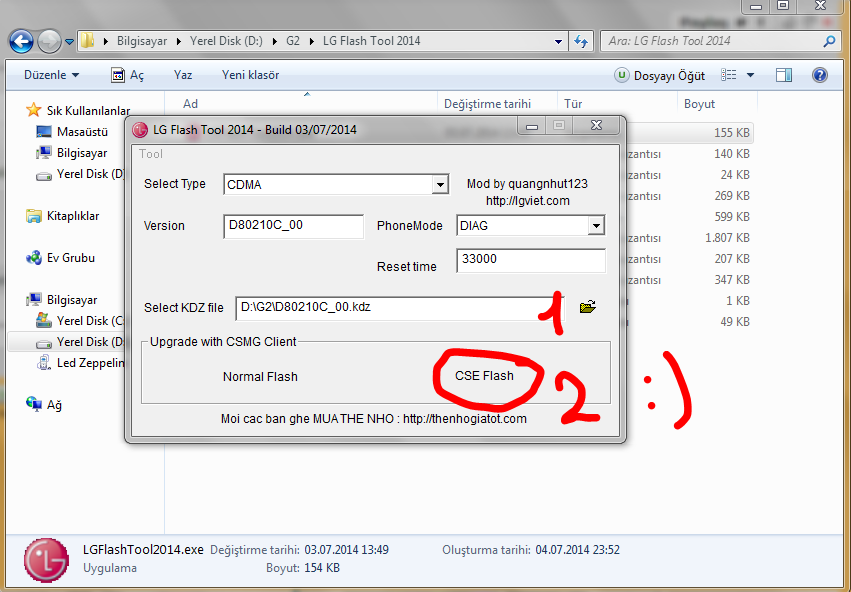Click the browse folder icon for KDZ file
Screen dimensions: 851x592
click(587, 307)
